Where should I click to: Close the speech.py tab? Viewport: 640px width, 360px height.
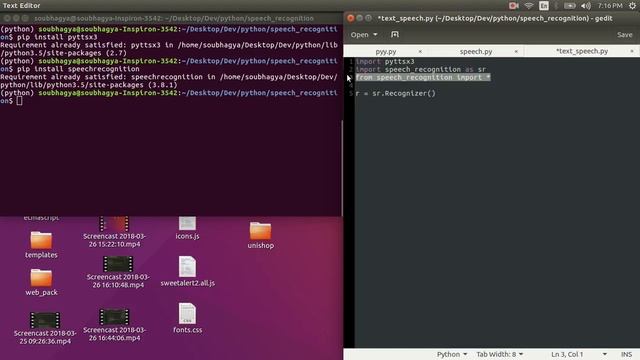[x=516, y=51]
